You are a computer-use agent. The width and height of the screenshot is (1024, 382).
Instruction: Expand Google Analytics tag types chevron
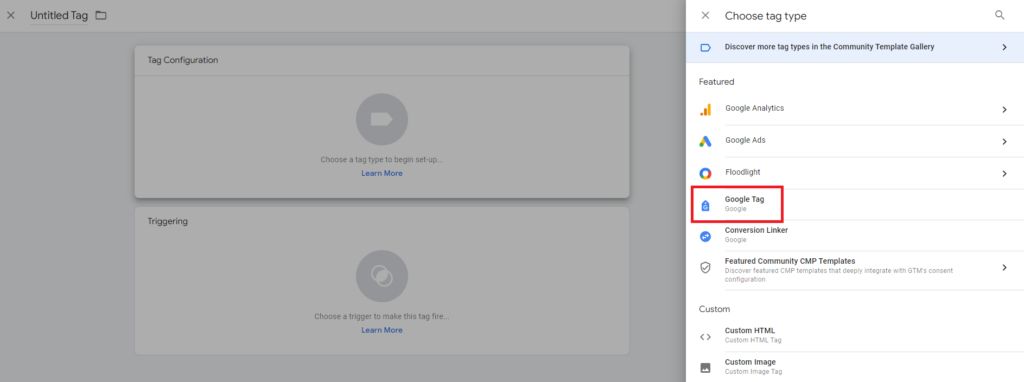1004,110
